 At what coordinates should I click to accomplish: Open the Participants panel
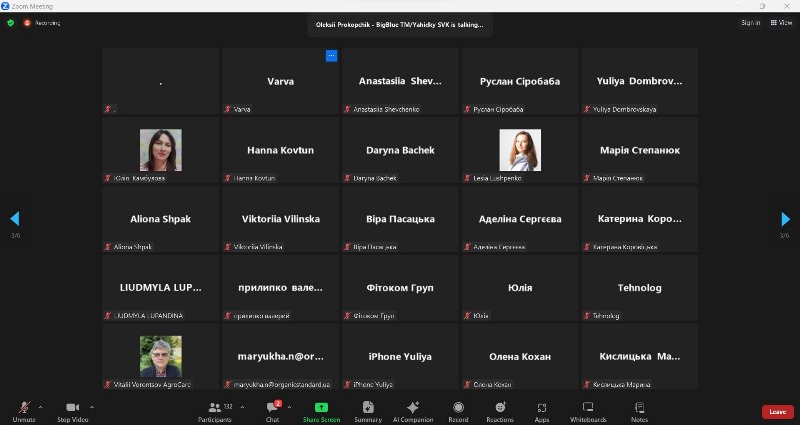click(215, 410)
